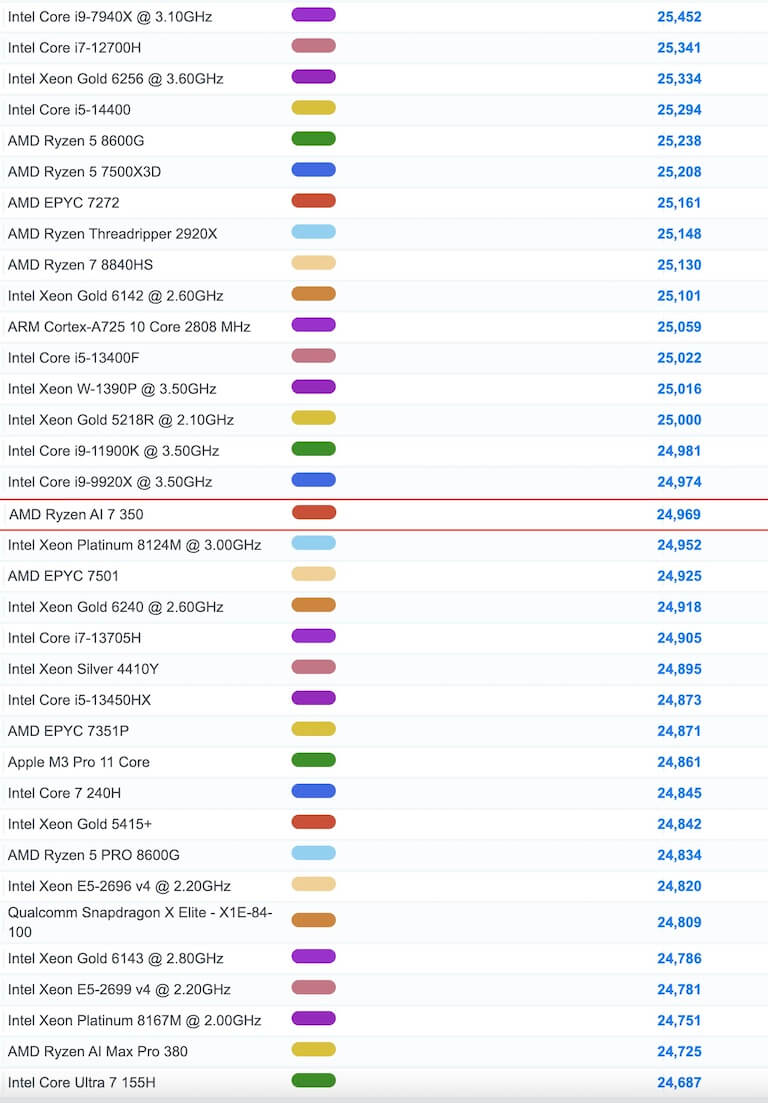Click the beige swatch beside AMD EPYC 7501
This screenshot has width=768, height=1103.
point(314,574)
